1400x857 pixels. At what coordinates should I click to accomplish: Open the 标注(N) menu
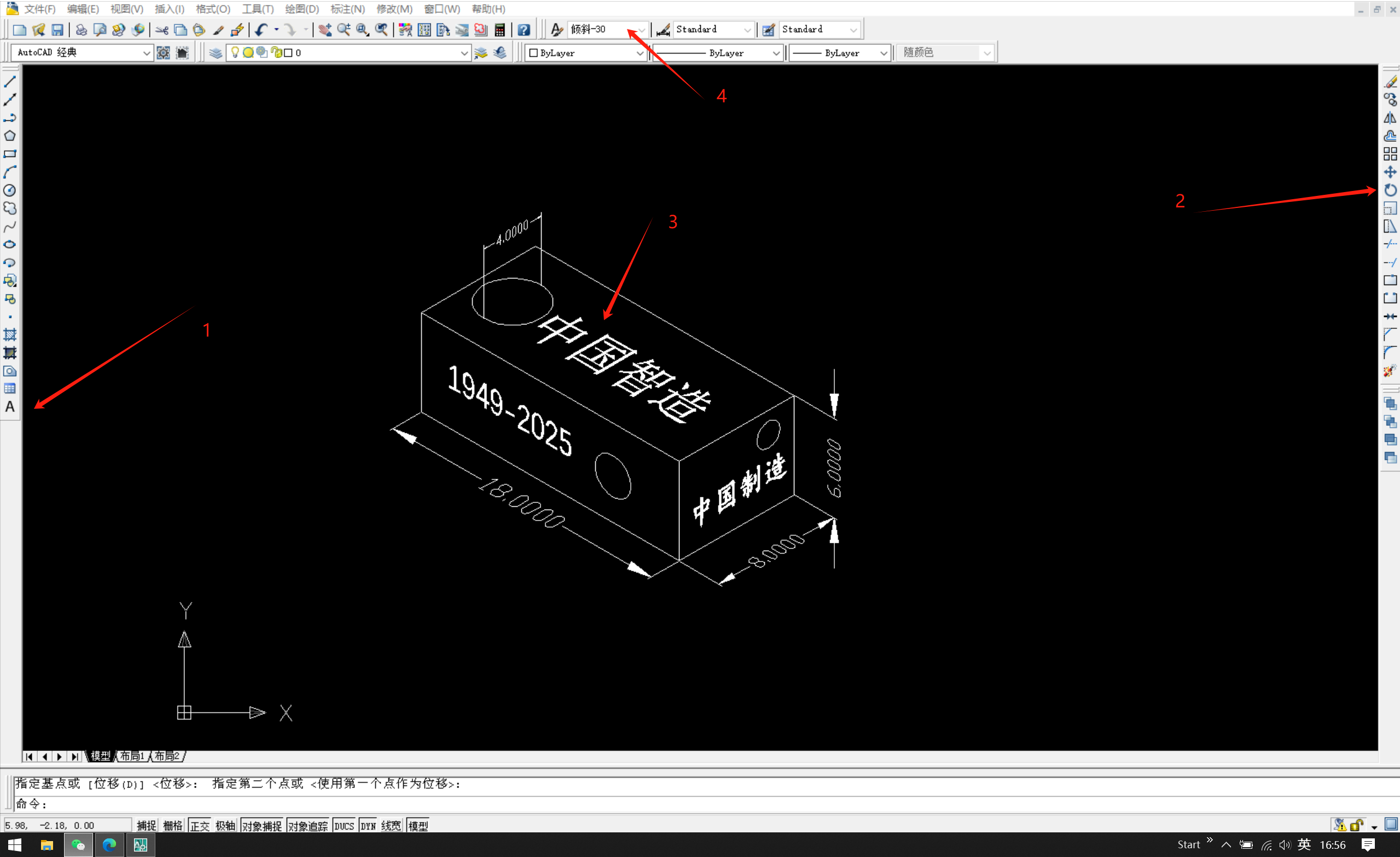point(347,9)
